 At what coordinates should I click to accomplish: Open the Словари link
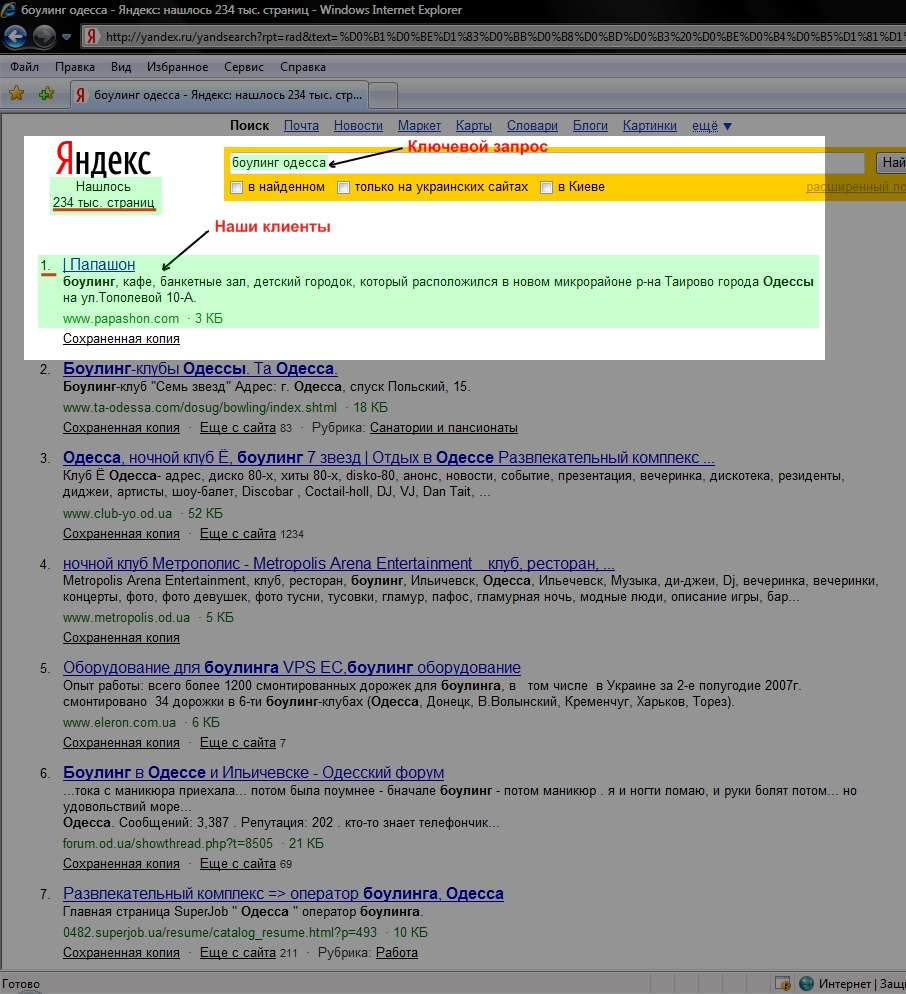532,126
